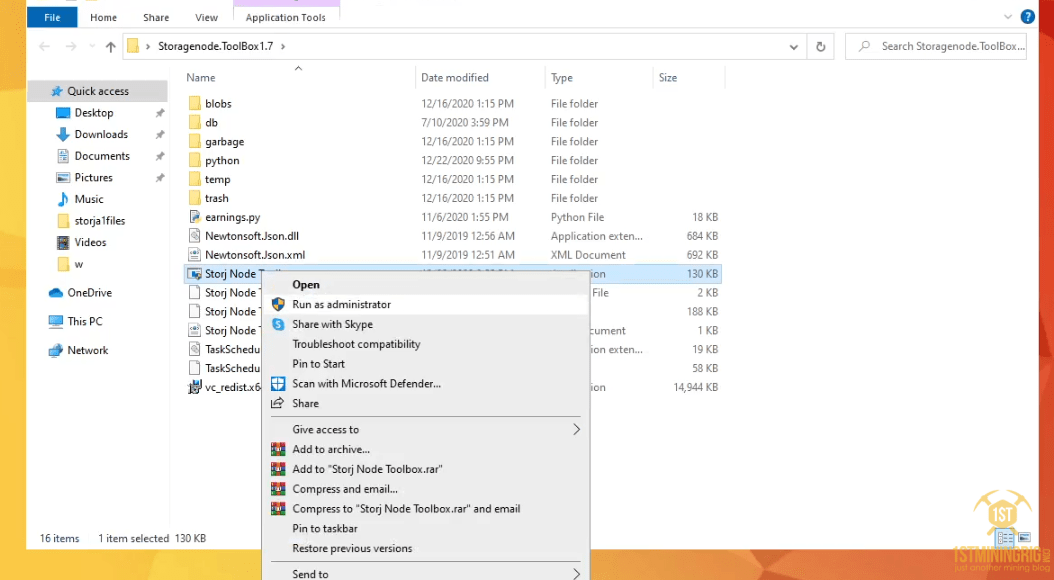Go up one folder level arrow
Viewport: 1054px width, 580px height.
(111, 46)
